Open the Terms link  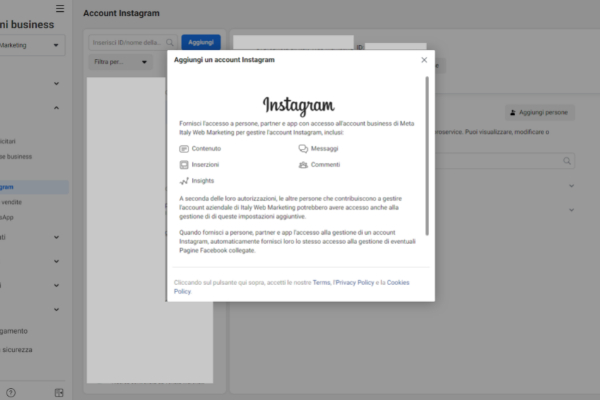tap(321, 283)
